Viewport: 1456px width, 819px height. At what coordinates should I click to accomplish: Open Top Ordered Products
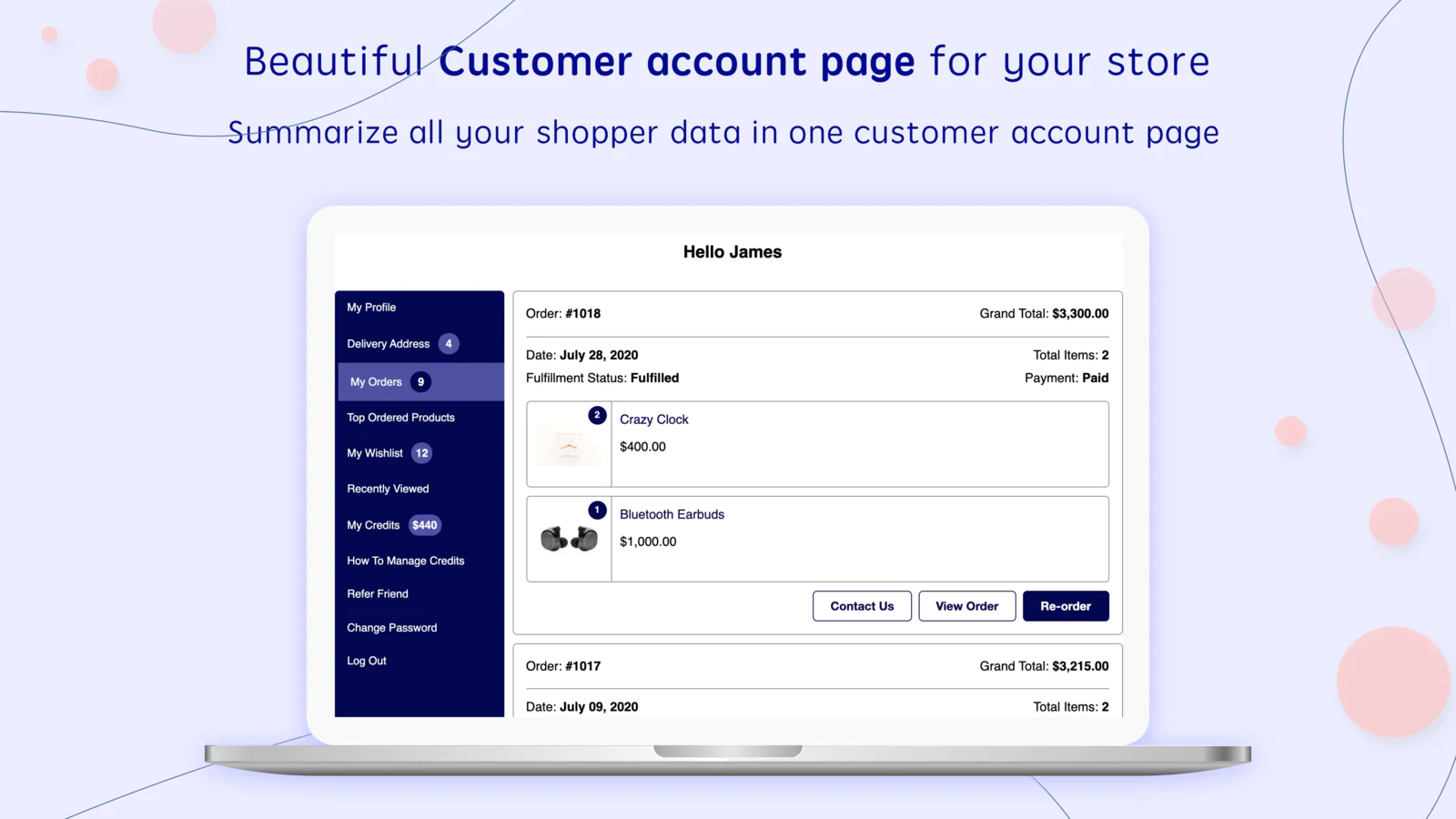(x=400, y=418)
